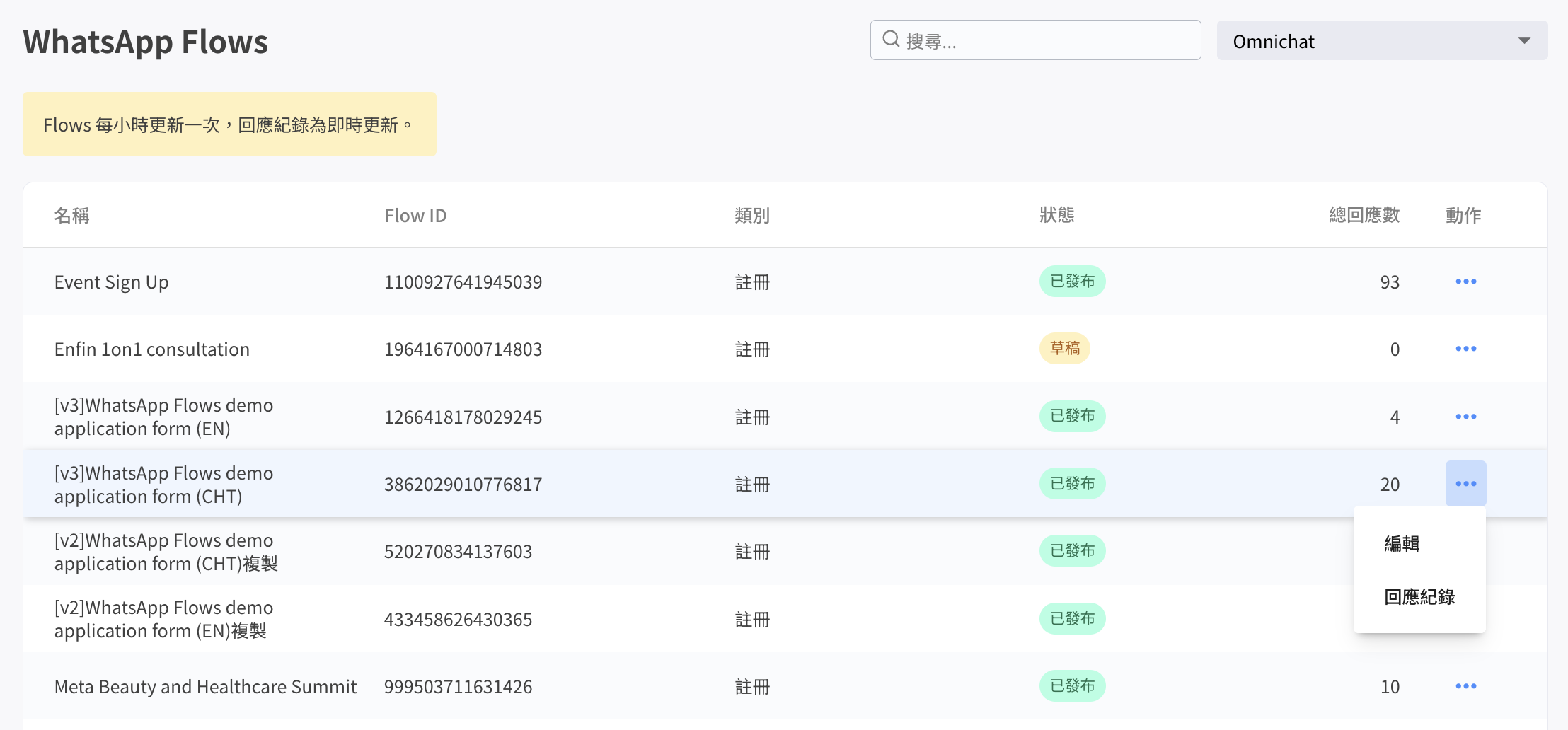Select 編輯 from the context menu
The height and width of the screenshot is (730, 1568).
pyautogui.click(x=1402, y=543)
